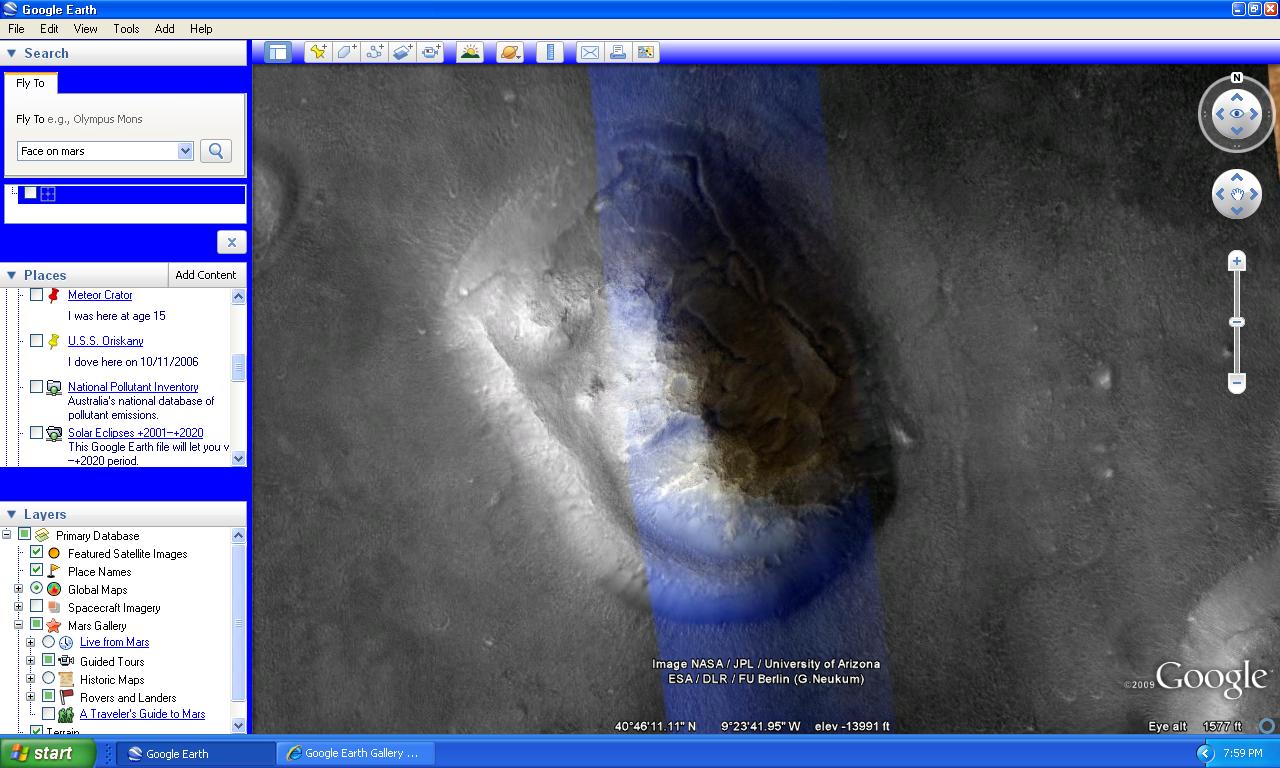Open the Meteor Crator link
The height and width of the screenshot is (768, 1280).
point(100,295)
